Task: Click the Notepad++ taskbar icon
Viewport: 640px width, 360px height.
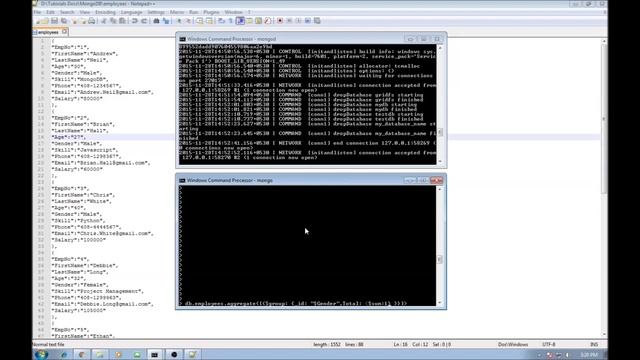Action: 192,355
